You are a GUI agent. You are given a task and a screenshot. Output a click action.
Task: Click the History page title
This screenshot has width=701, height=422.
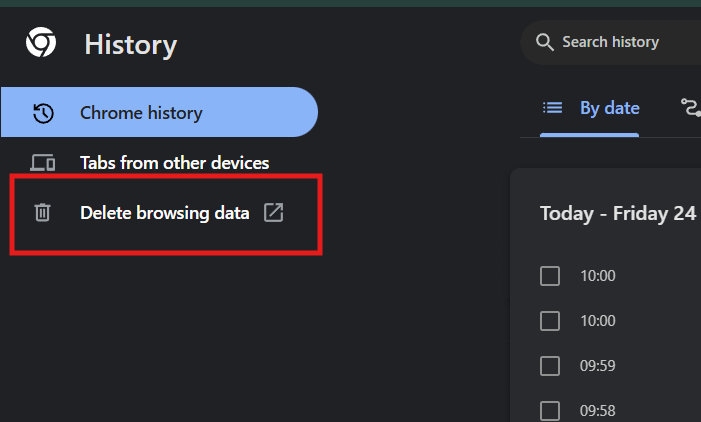(x=131, y=45)
